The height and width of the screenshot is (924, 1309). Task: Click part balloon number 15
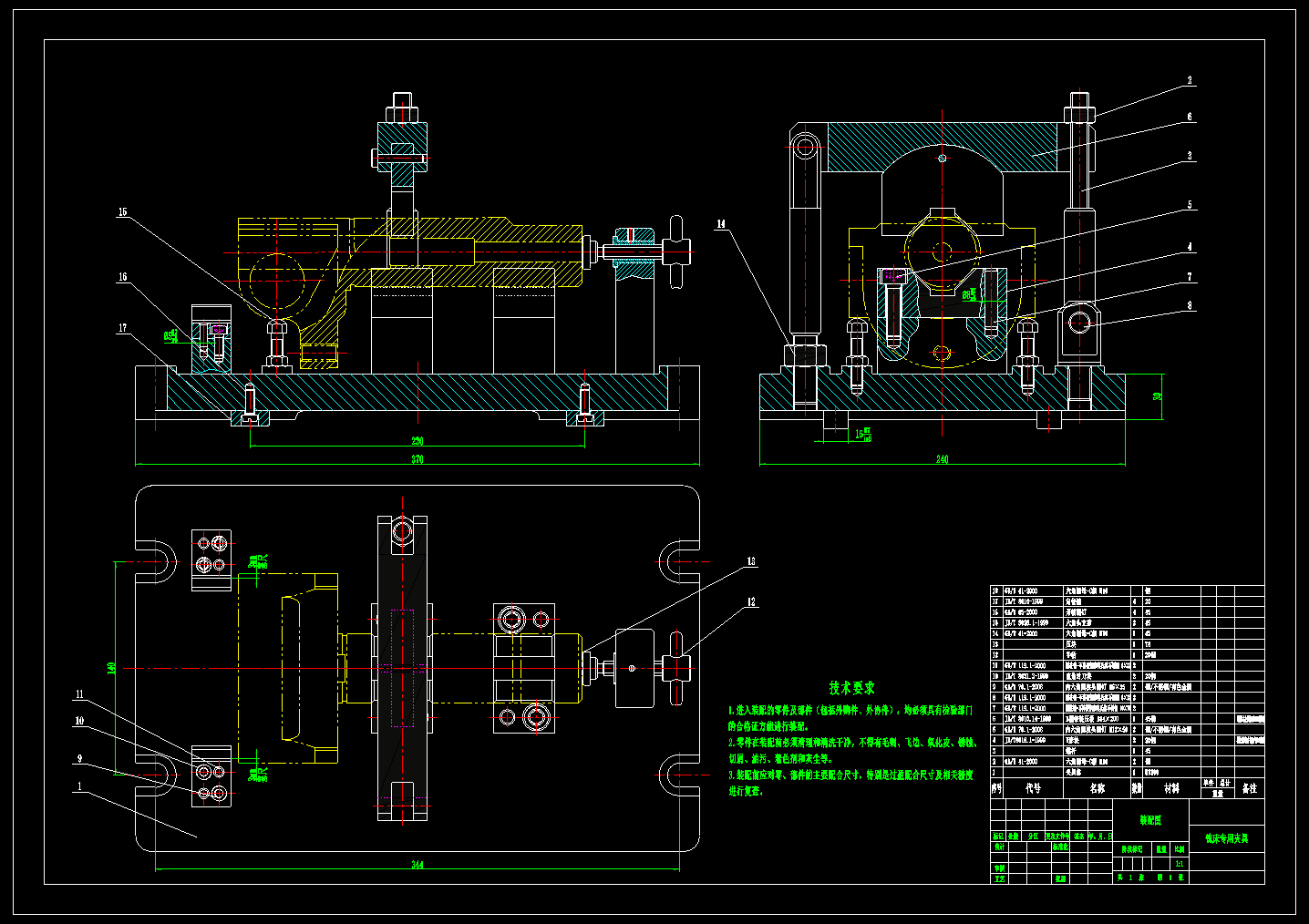[122, 212]
